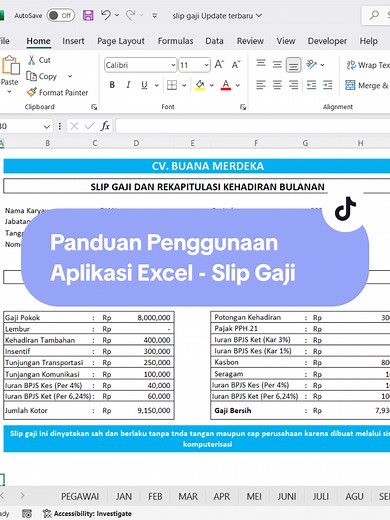Screen dimensions: 390x520
Task: Click the text Orientation icon
Action: pyautogui.click(x=311, y=64)
